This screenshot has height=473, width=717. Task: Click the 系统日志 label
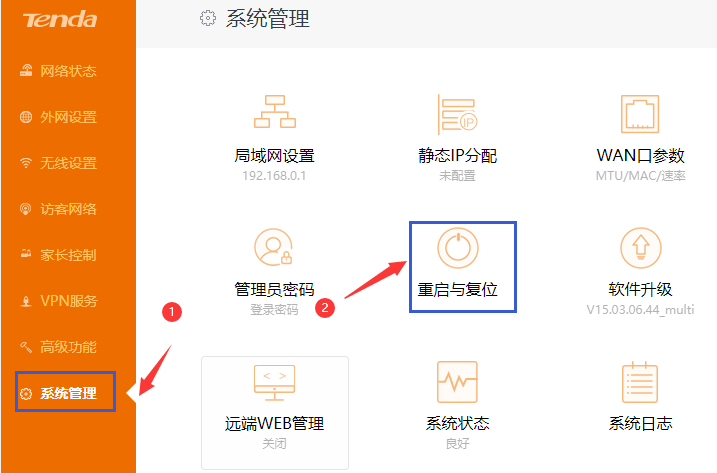640,424
